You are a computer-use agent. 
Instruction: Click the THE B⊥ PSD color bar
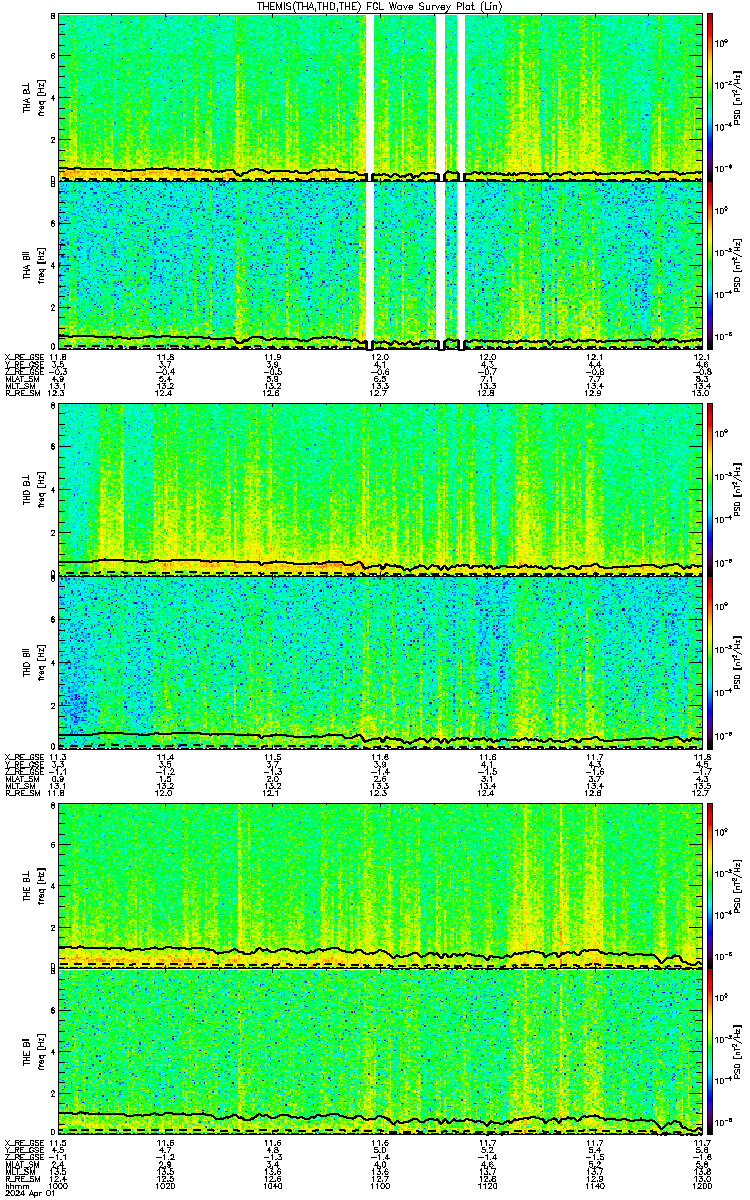(710, 884)
